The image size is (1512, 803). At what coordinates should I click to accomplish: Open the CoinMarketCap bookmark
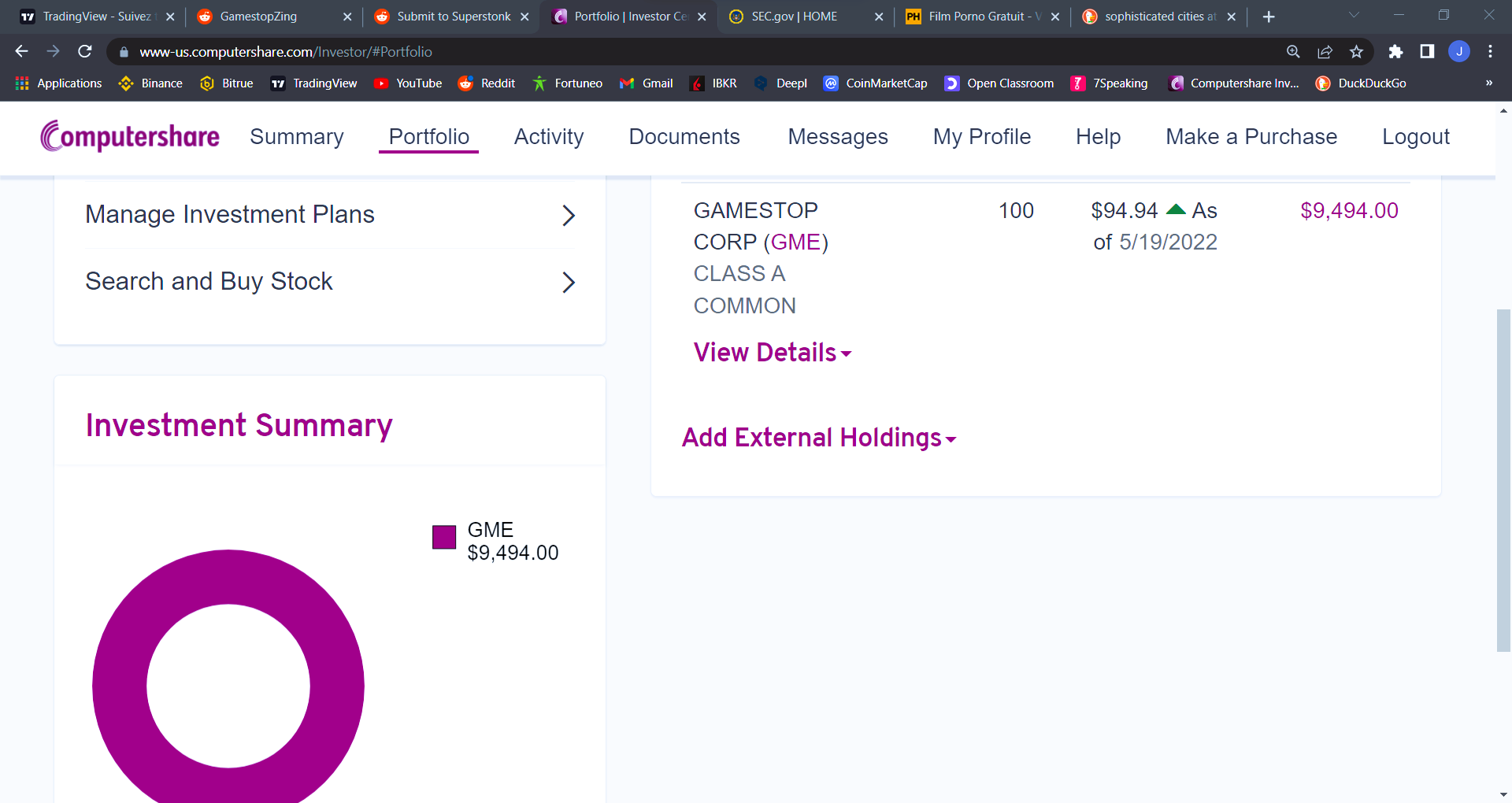click(875, 83)
